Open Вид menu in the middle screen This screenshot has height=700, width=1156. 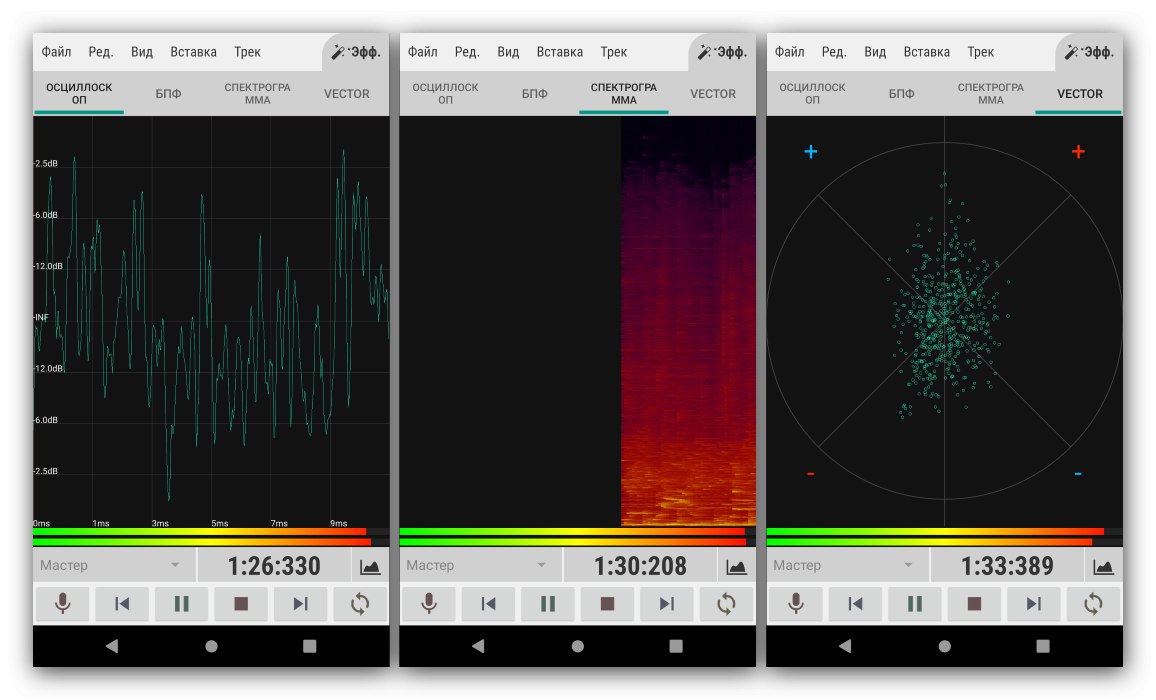click(x=508, y=52)
